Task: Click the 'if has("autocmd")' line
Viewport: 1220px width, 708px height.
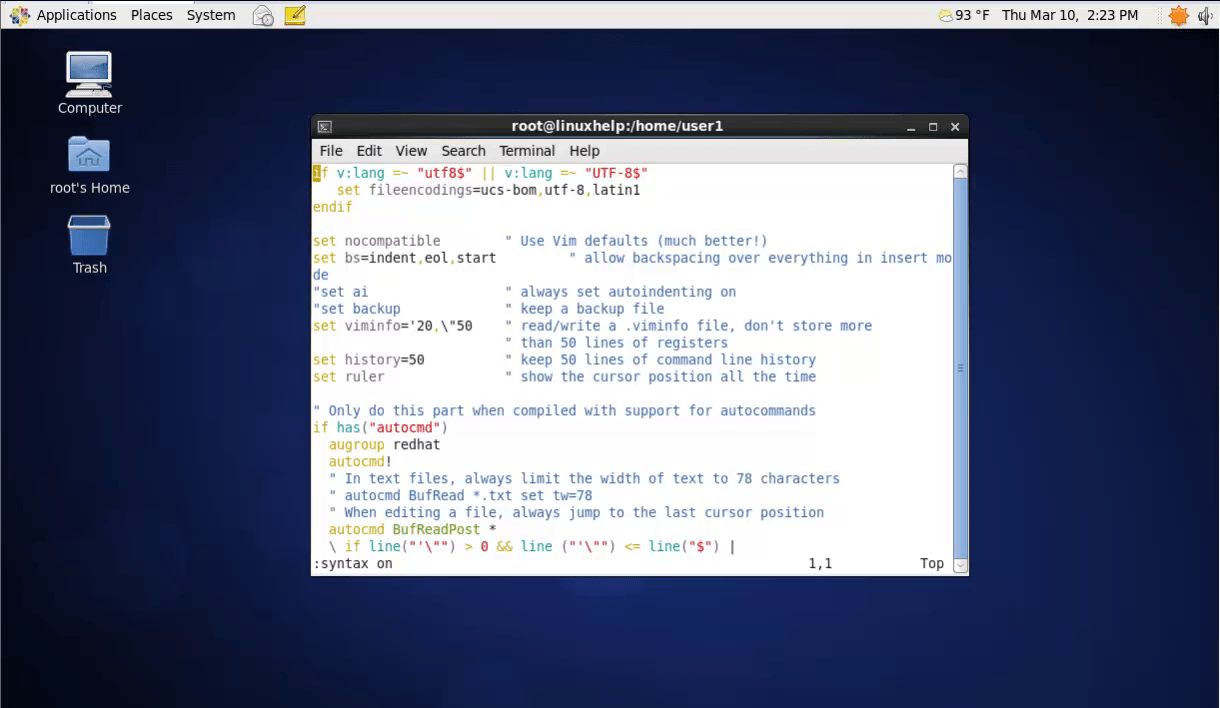Action: click(x=381, y=428)
